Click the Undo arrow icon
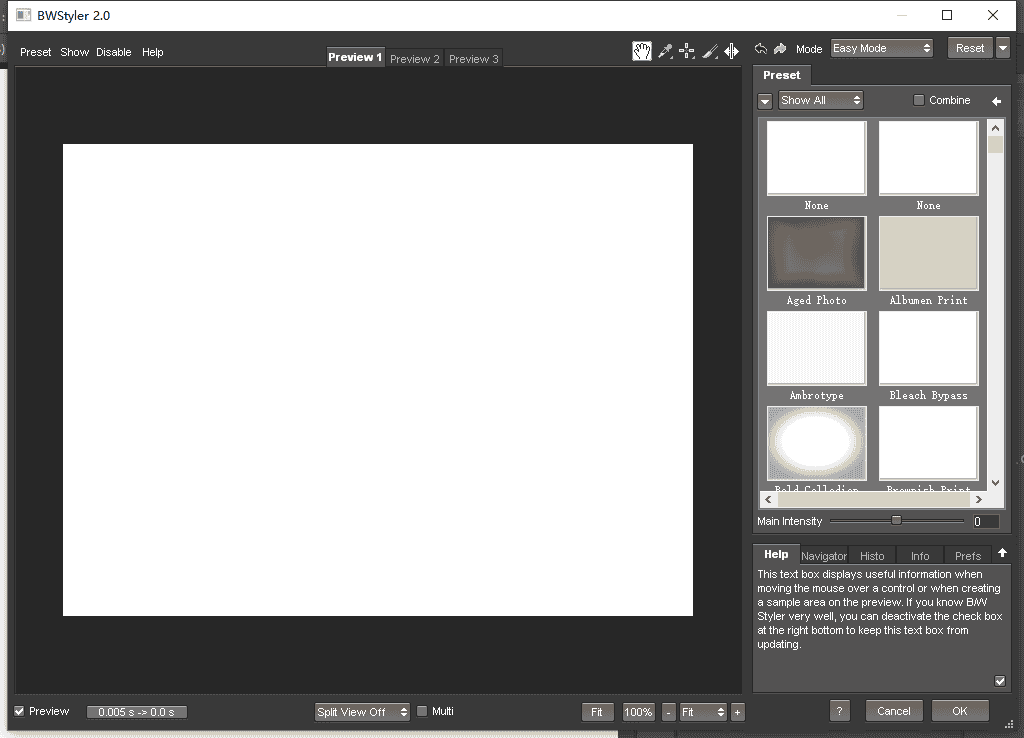Screen dimensions: 1024x738 (761, 48)
